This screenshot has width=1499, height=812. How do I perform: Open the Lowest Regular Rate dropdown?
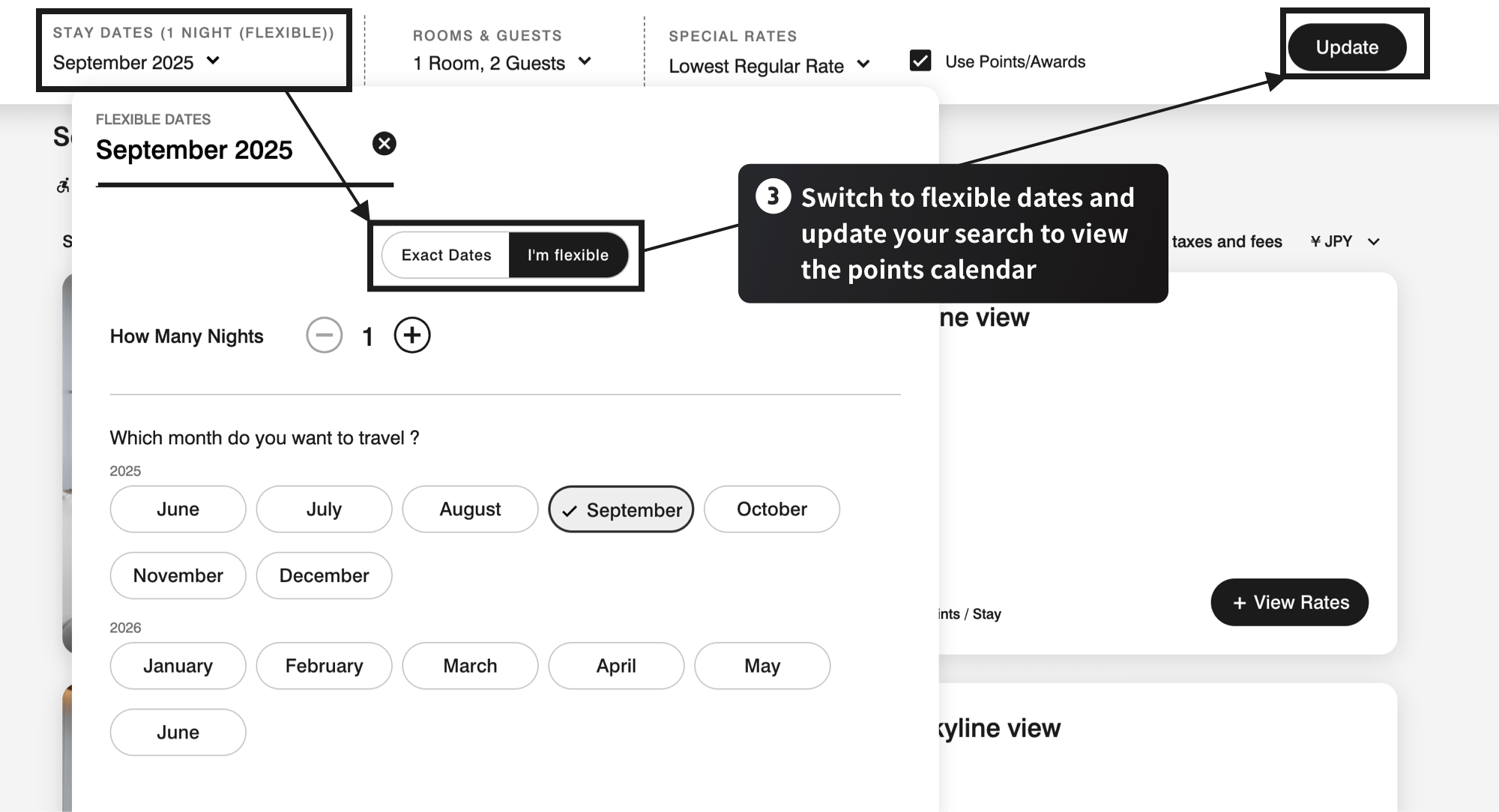pos(769,66)
